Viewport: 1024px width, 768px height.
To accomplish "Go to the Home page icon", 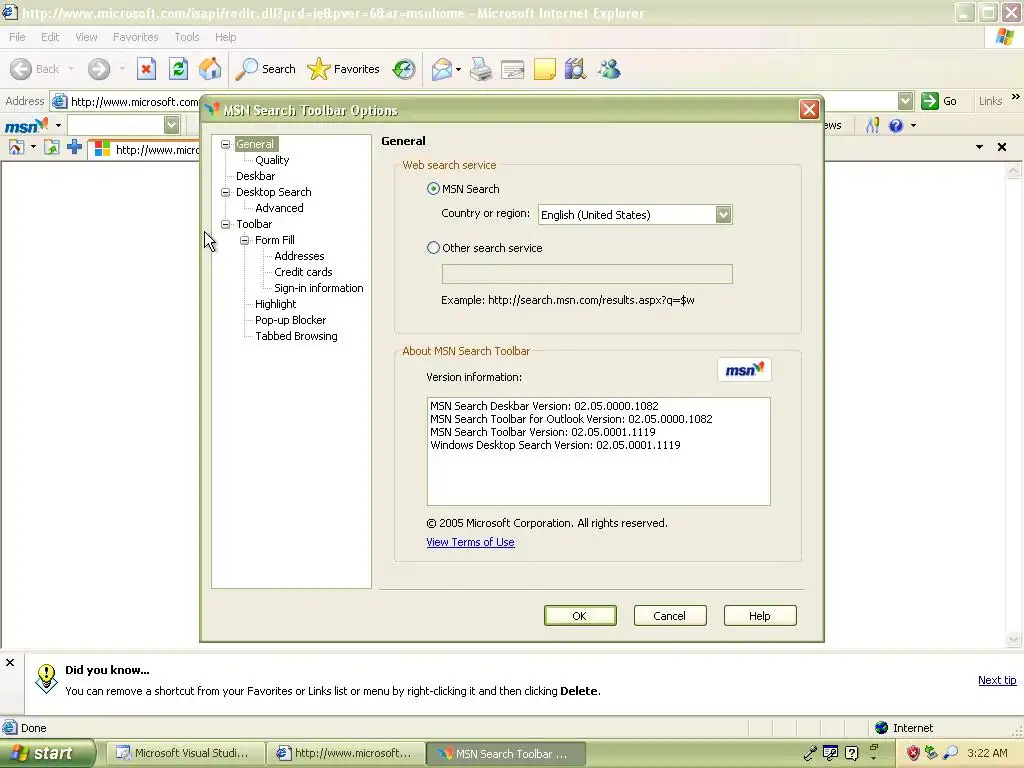I will point(210,69).
